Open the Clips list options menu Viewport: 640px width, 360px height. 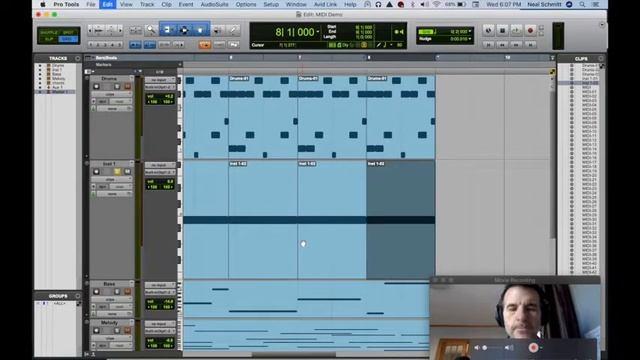click(601, 58)
